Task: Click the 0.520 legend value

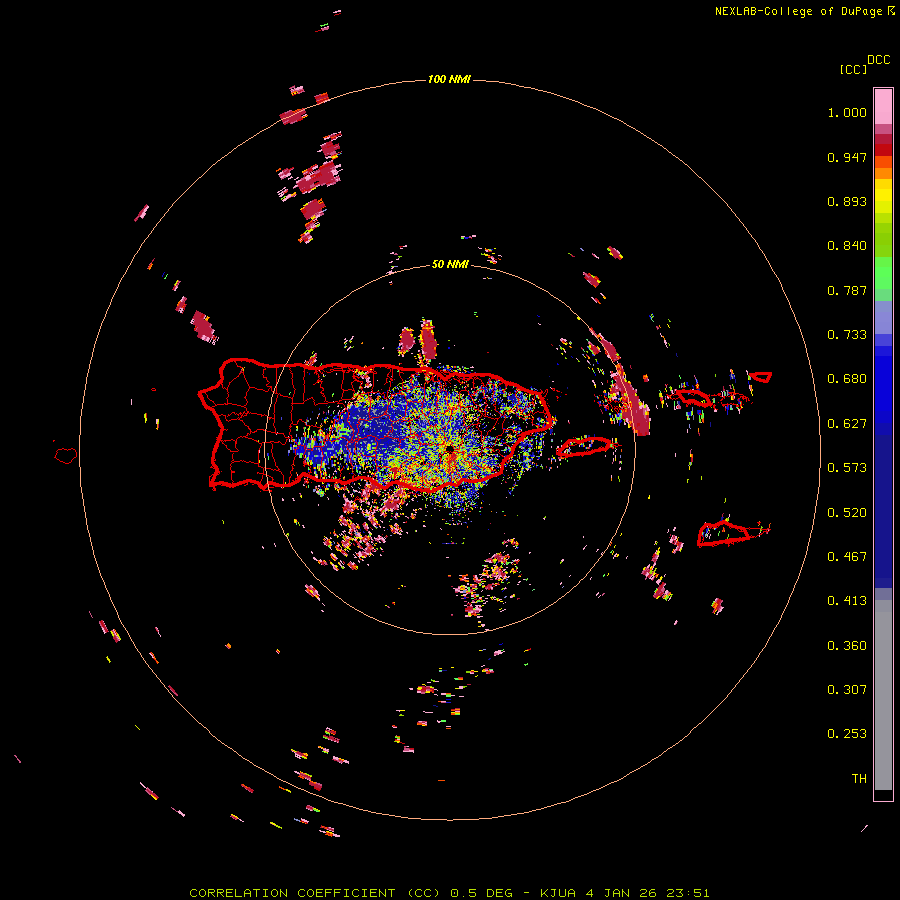Action: coord(847,513)
